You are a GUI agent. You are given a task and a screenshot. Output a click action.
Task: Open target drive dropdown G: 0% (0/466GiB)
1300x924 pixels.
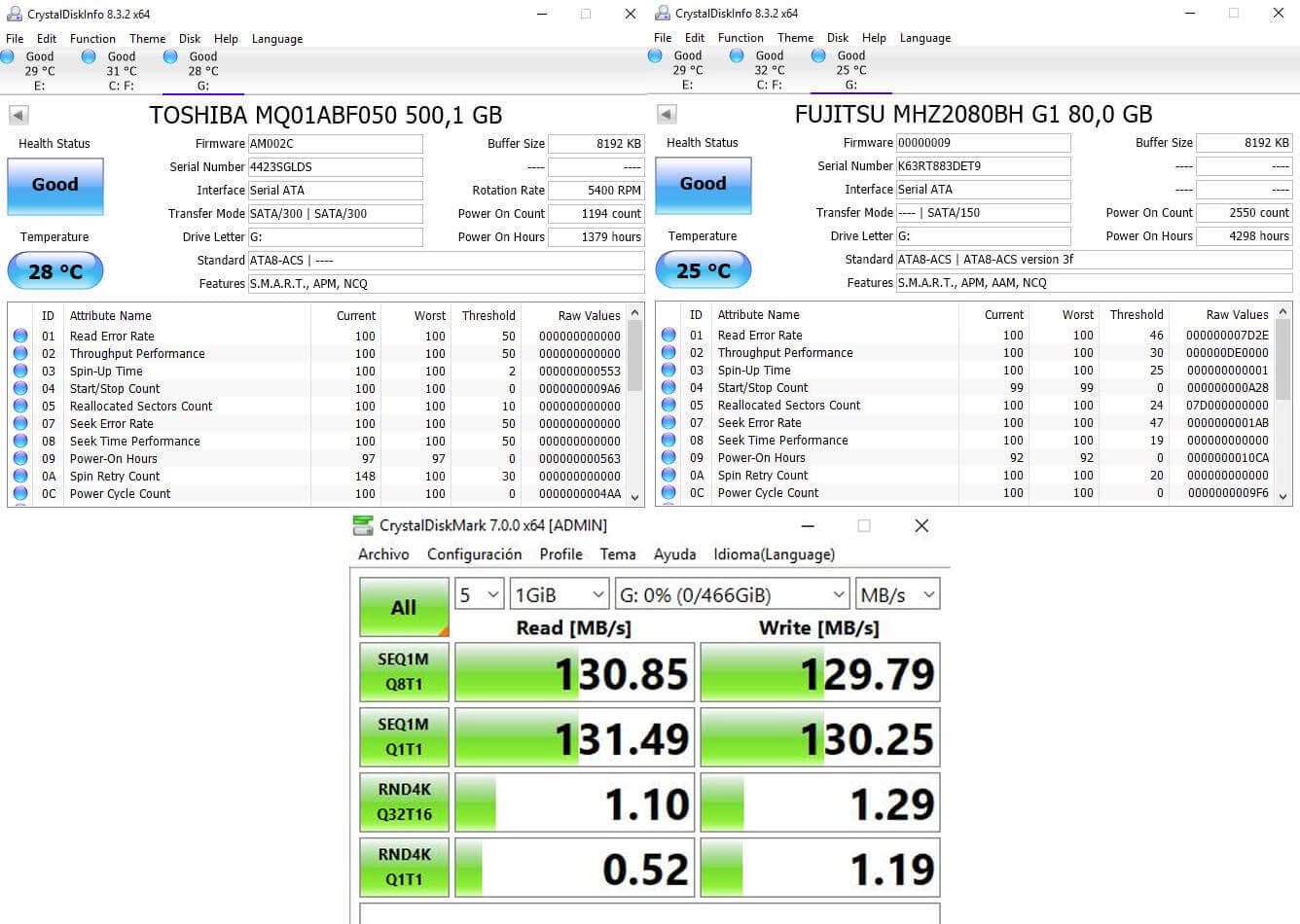(x=732, y=594)
